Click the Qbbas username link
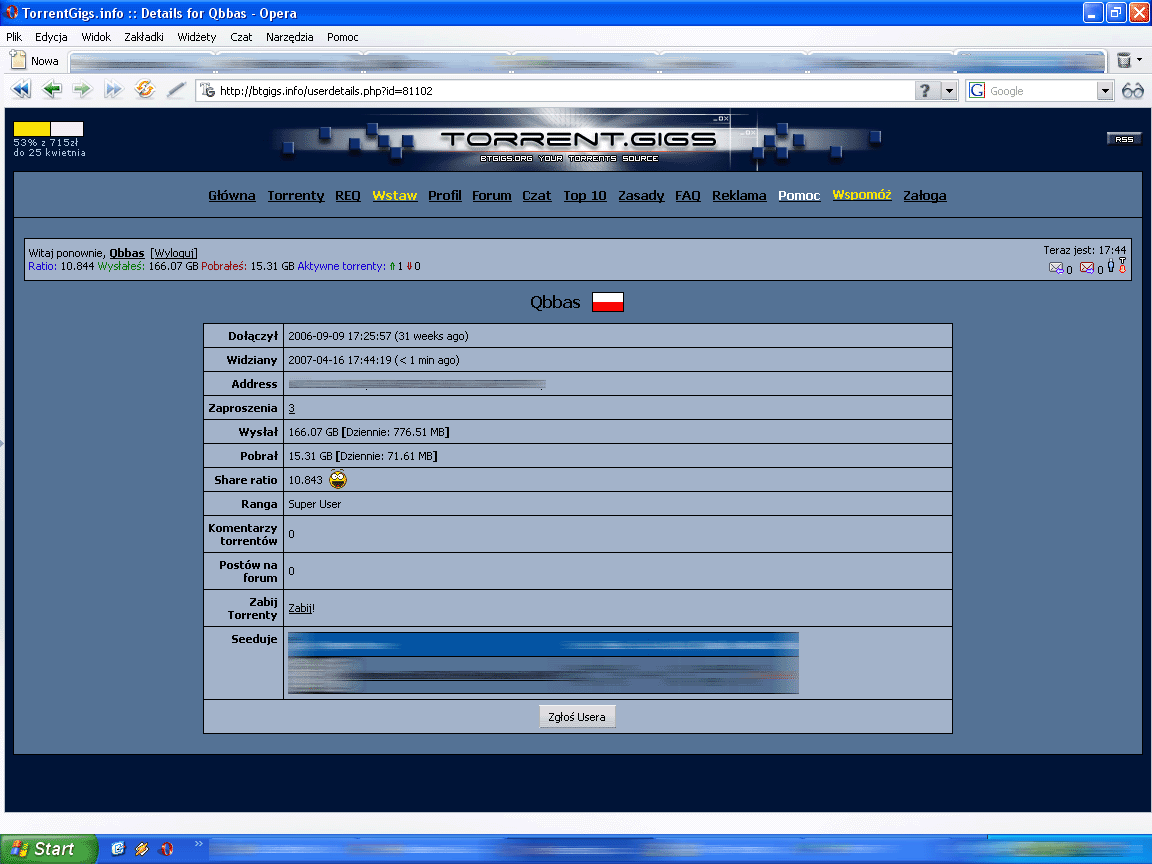The height and width of the screenshot is (864, 1152). coord(126,253)
